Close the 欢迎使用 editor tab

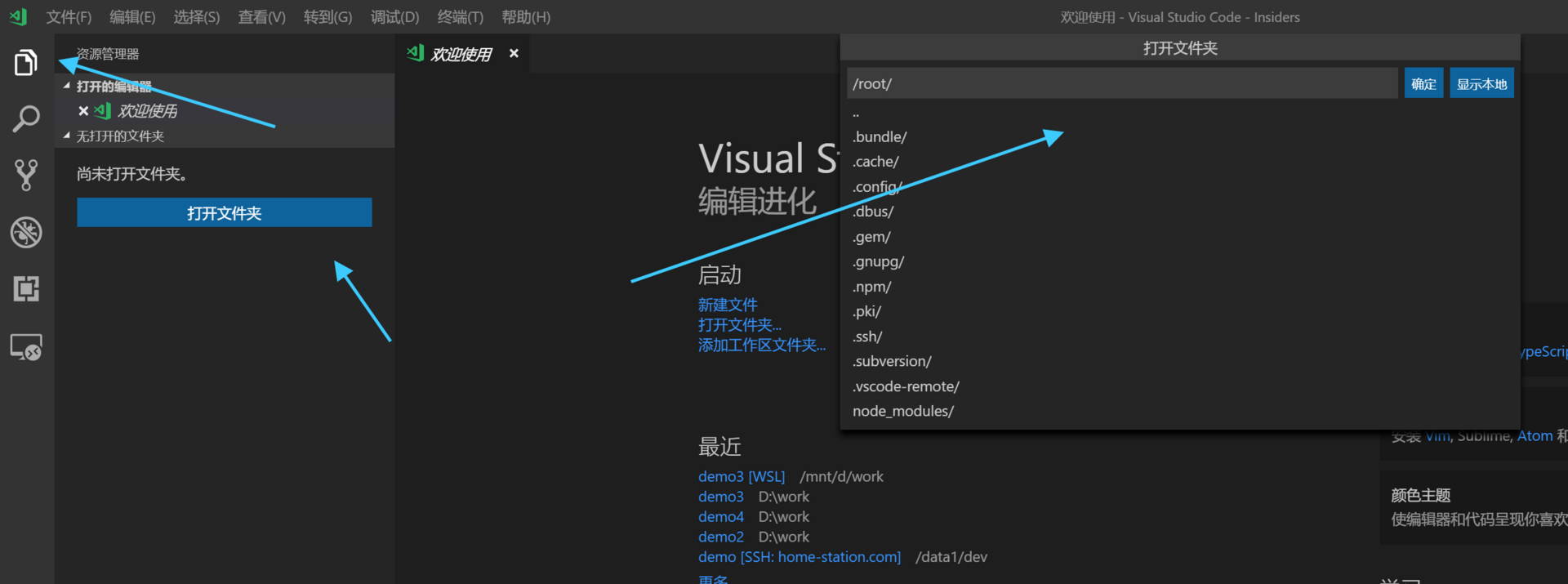514,53
